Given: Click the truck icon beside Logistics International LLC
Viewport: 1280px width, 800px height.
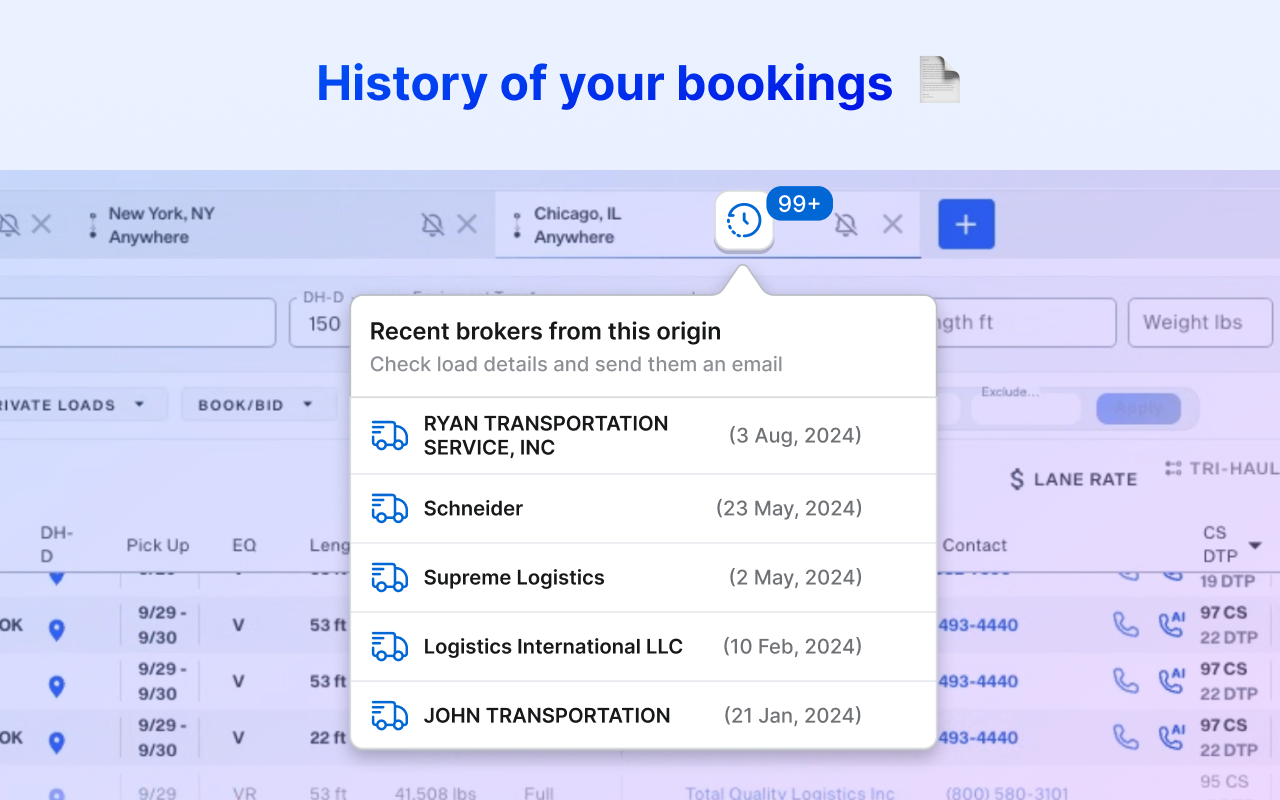Looking at the screenshot, I should pyautogui.click(x=389, y=646).
